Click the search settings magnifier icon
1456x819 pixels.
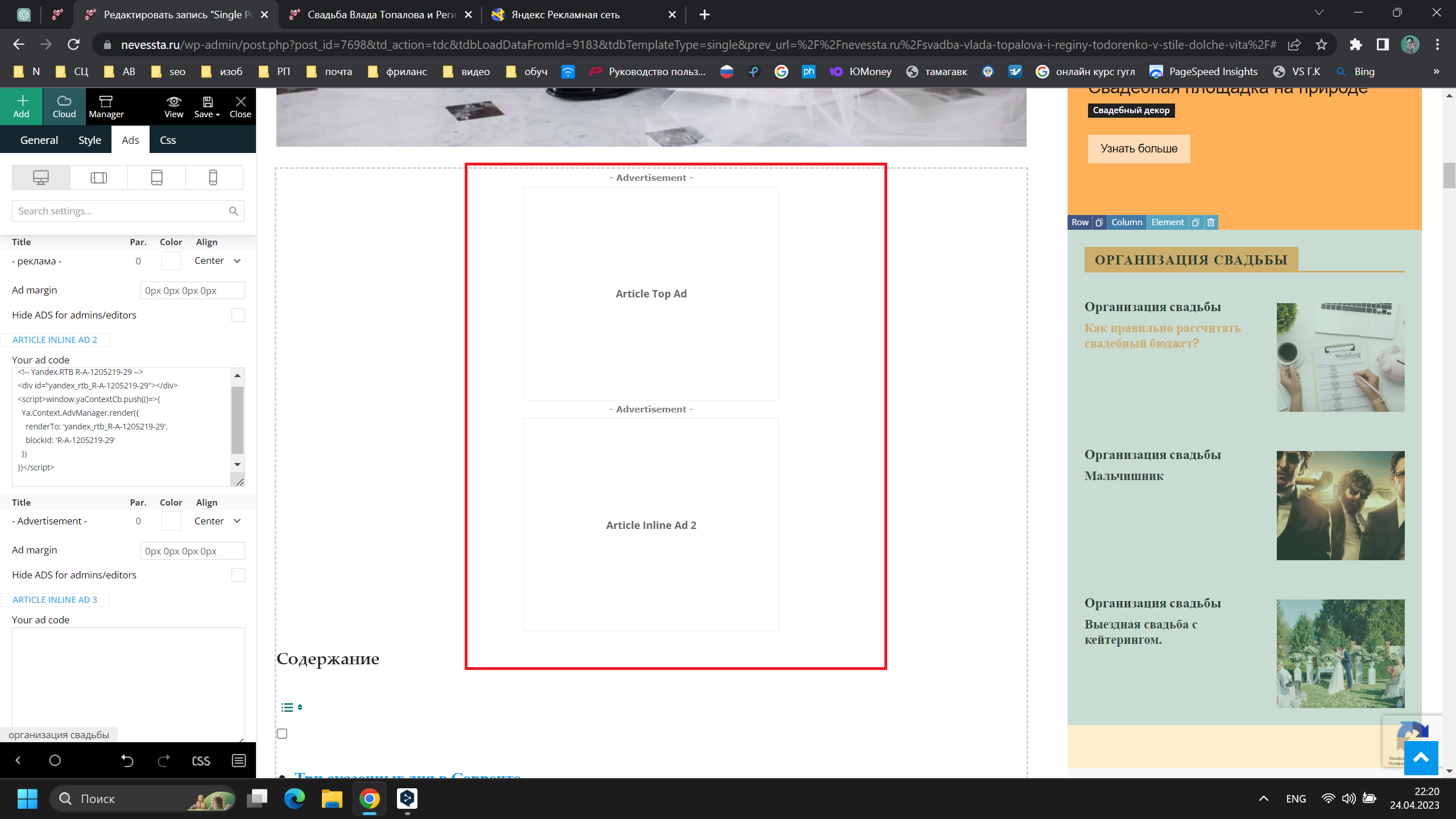click(234, 211)
